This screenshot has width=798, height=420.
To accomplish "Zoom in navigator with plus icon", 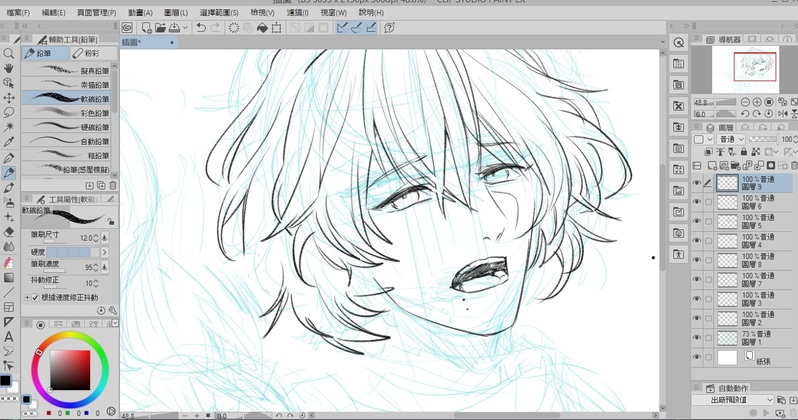I will (x=757, y=102).
